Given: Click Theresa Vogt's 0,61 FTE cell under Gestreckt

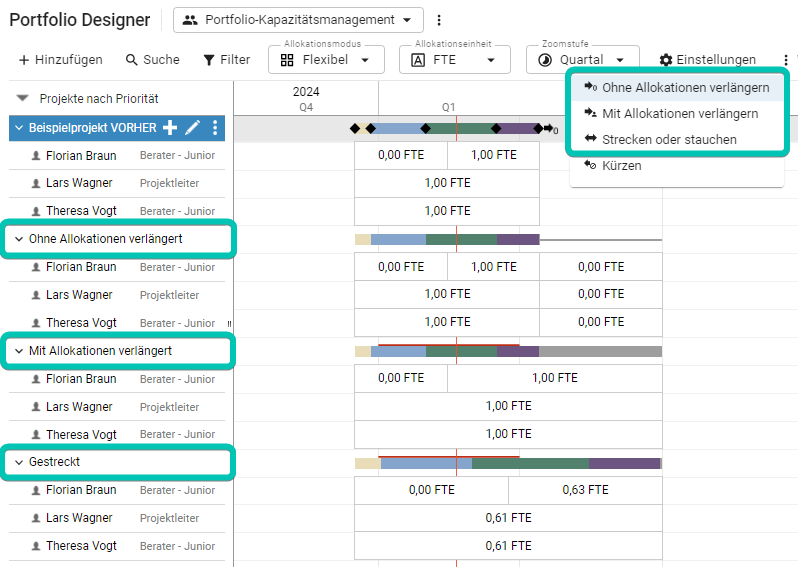Looking at the screenshot, I should tap(508, 546).
